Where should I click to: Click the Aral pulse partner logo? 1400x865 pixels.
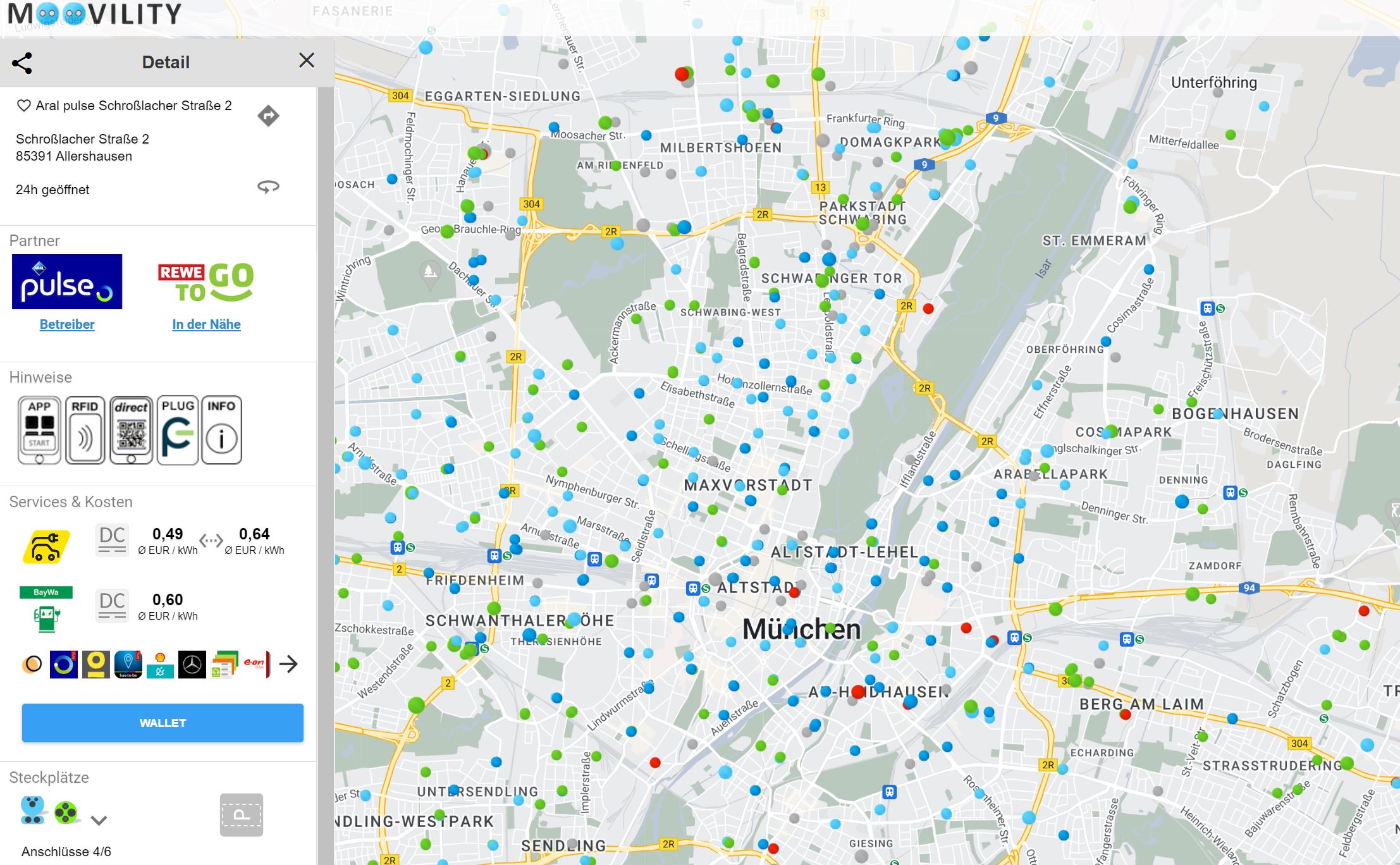67,282
